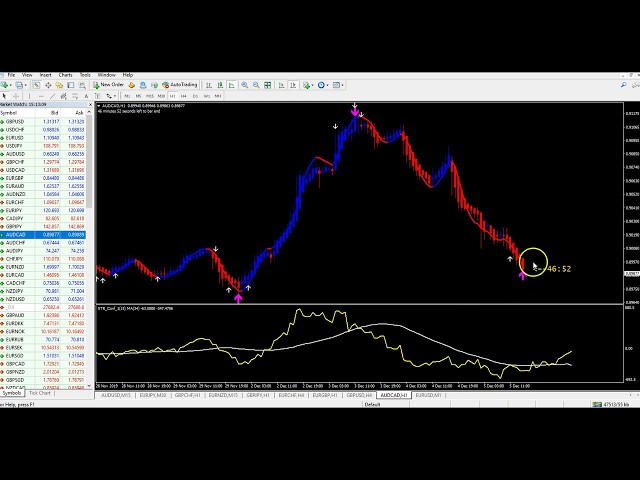Switch chart to candlestick display icon
640x480 pixels.
click(221, 85)
